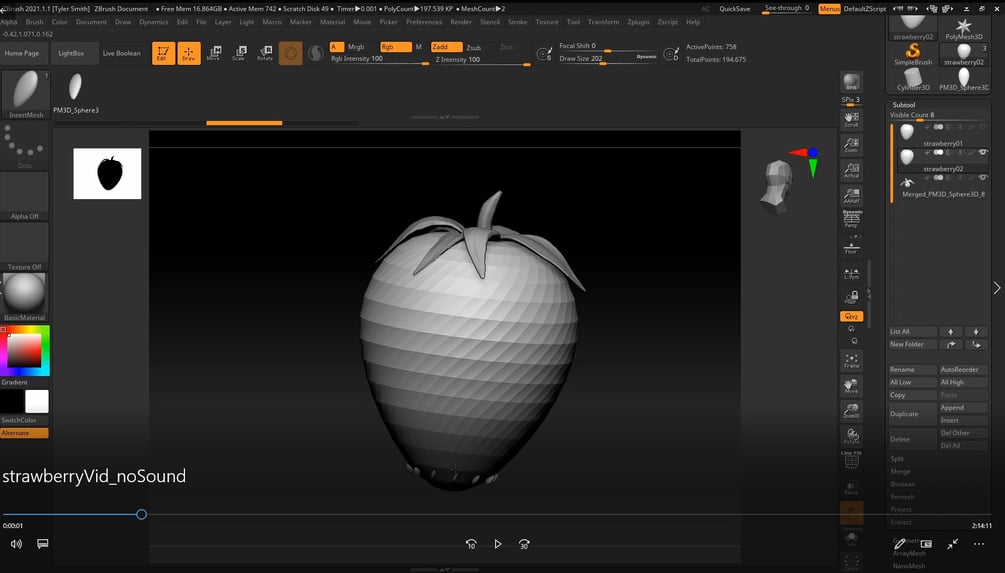Click the New Folder button

point(912,344)
